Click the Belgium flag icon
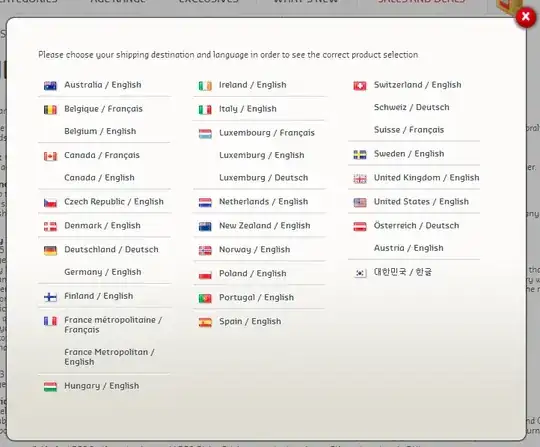Screen dimensions: 540x447 [50, 110]
